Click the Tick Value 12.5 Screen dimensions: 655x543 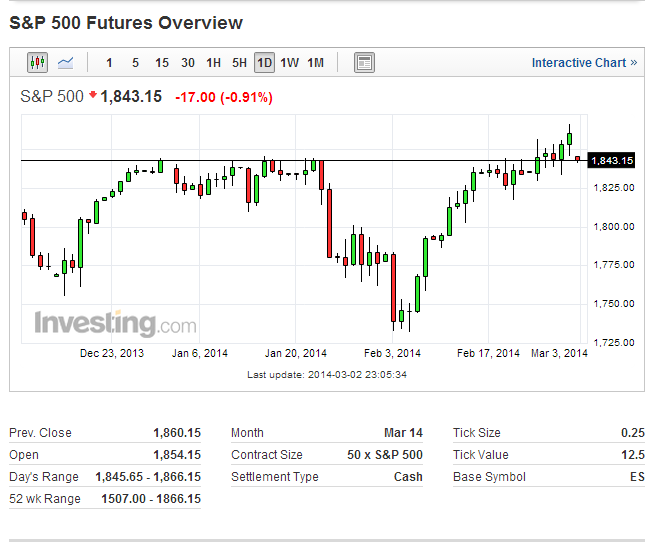click(x=633, y=455)
